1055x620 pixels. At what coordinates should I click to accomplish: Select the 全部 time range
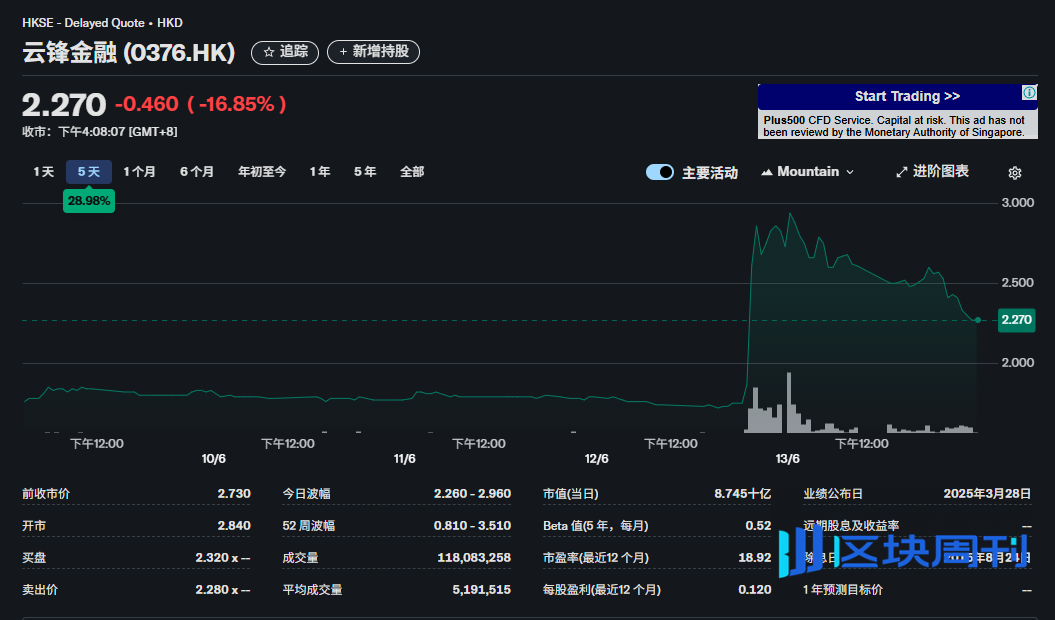click(412, 172)
